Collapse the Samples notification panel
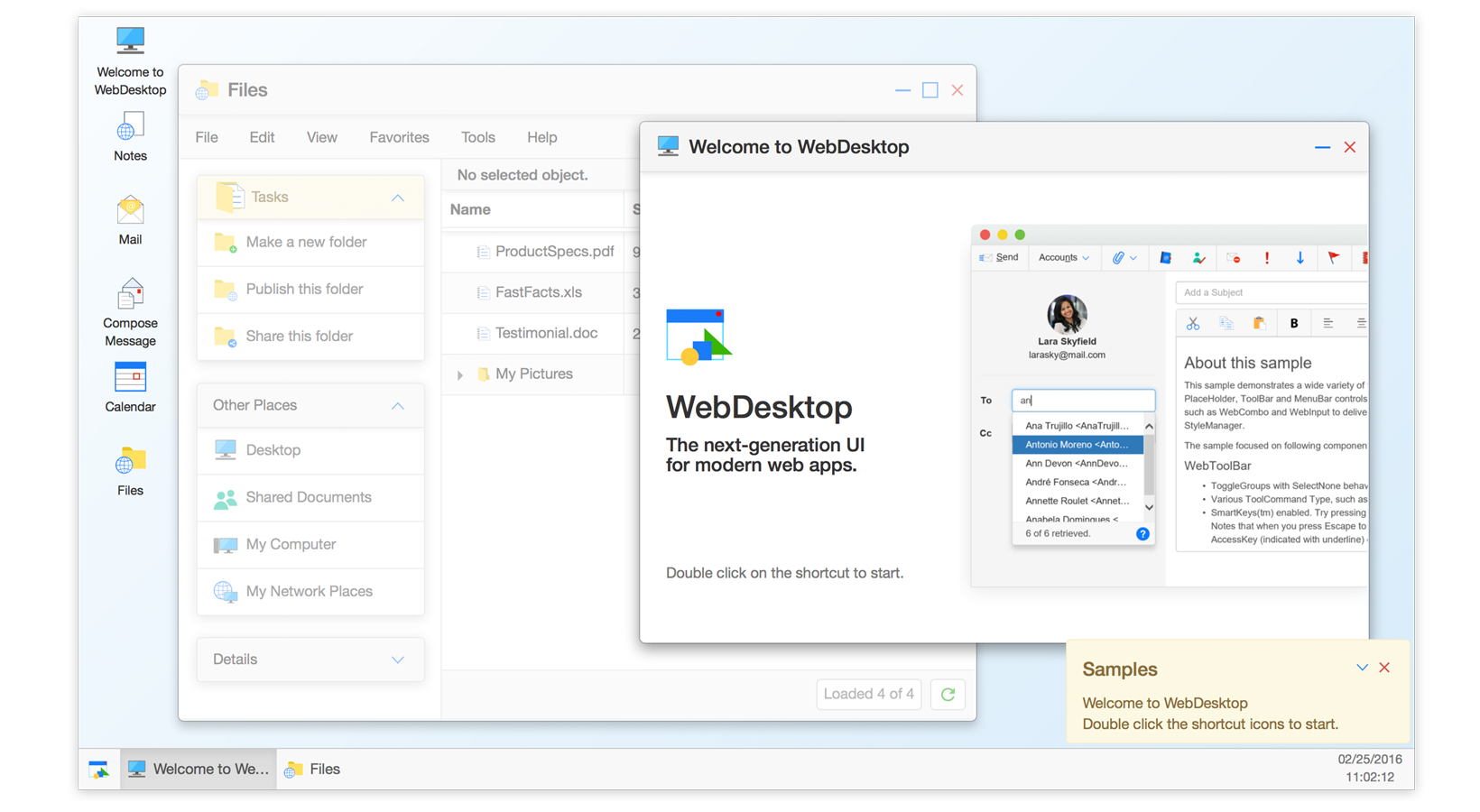The width and height of the screenshot is (1480, 812). [x=1362, y=668]
